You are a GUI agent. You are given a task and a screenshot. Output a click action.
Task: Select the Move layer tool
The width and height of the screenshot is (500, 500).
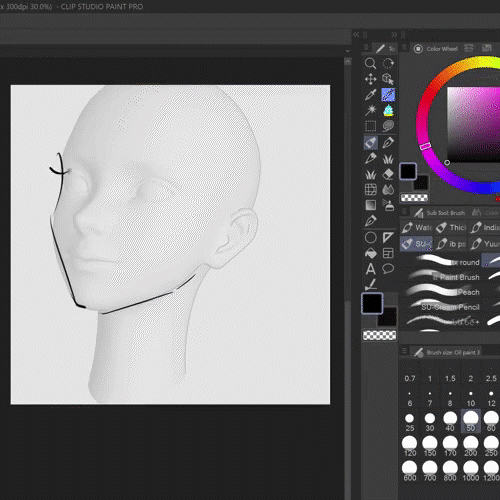370,79
